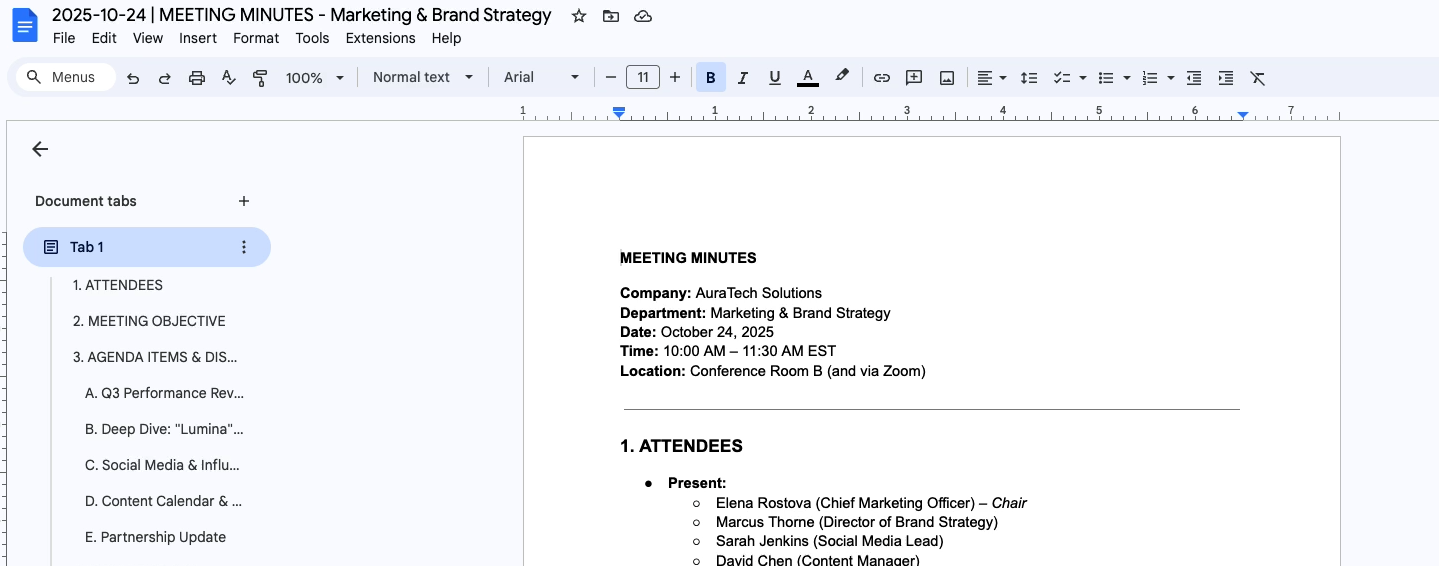
Task: Open the Extensions menu
Action: click(380, 38)
